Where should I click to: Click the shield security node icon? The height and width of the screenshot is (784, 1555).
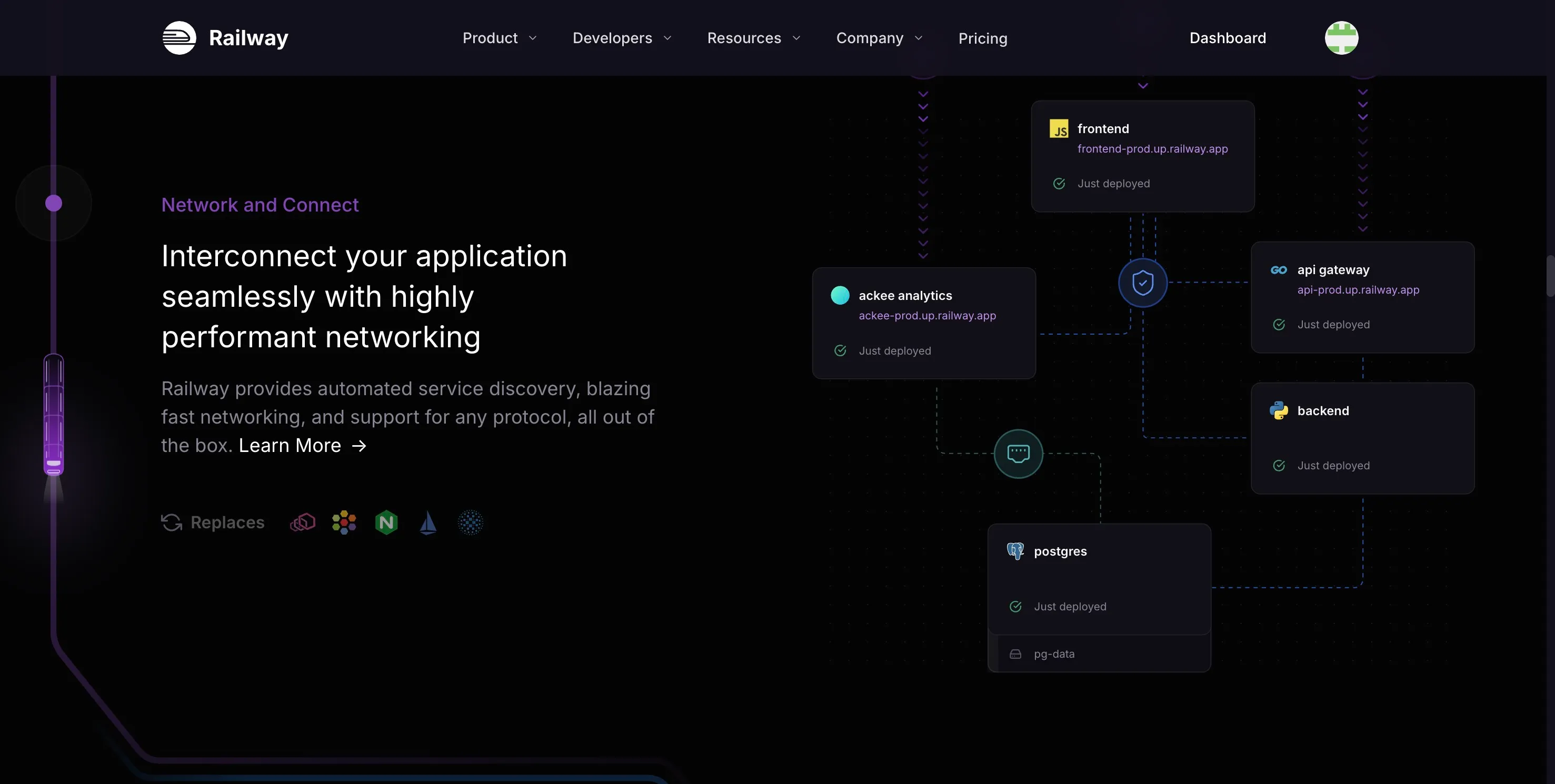[1143, 283]
